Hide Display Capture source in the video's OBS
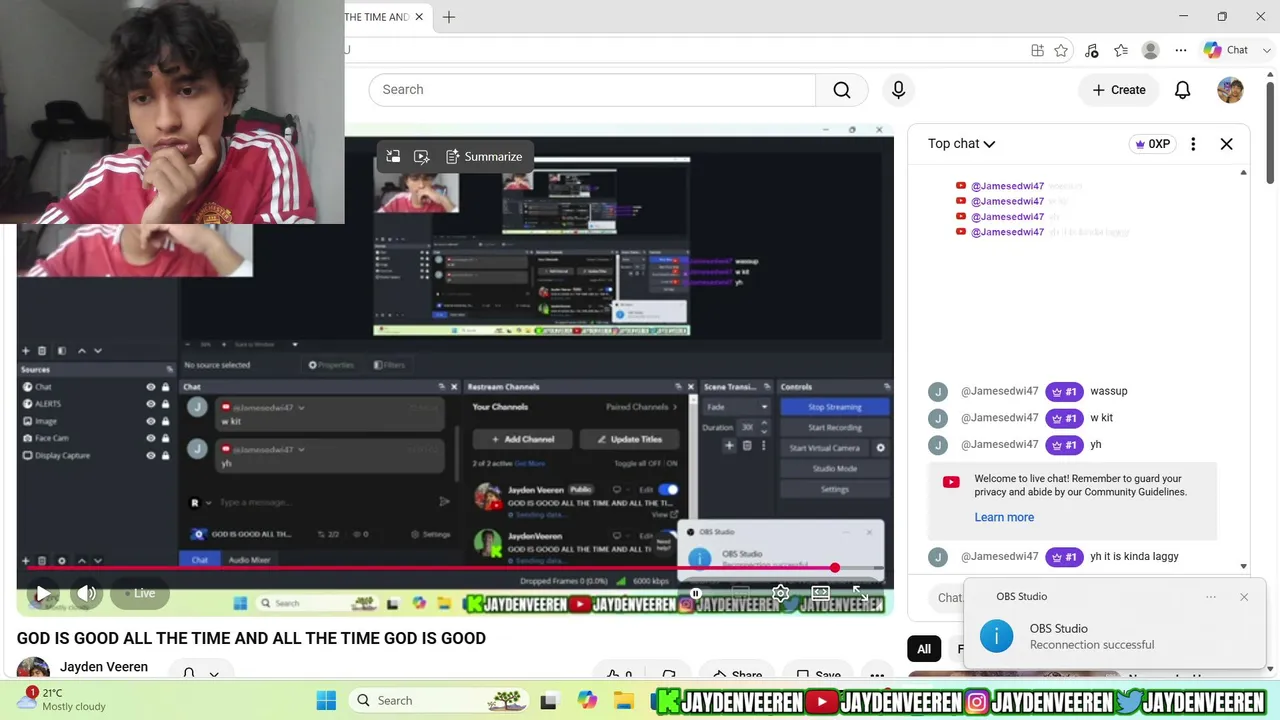Viewport: 1280px width, 720px height. (151, 455)
